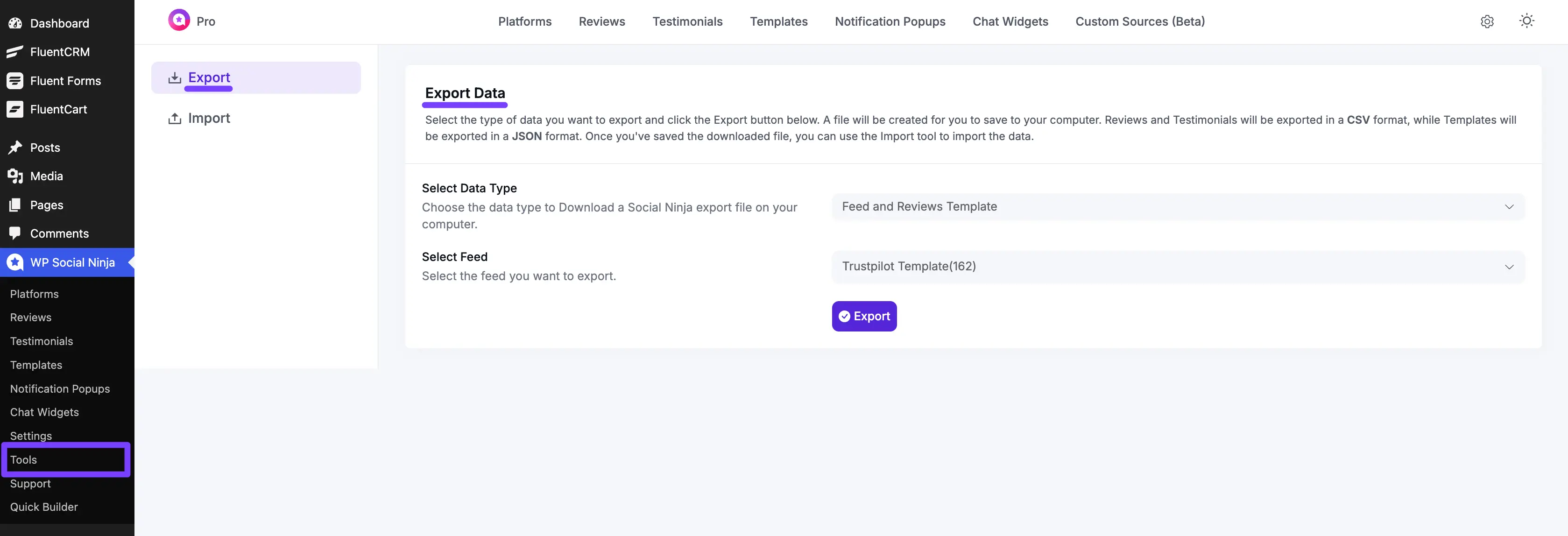Click the WP Social Ninja Pro logo

pos(179,21)
